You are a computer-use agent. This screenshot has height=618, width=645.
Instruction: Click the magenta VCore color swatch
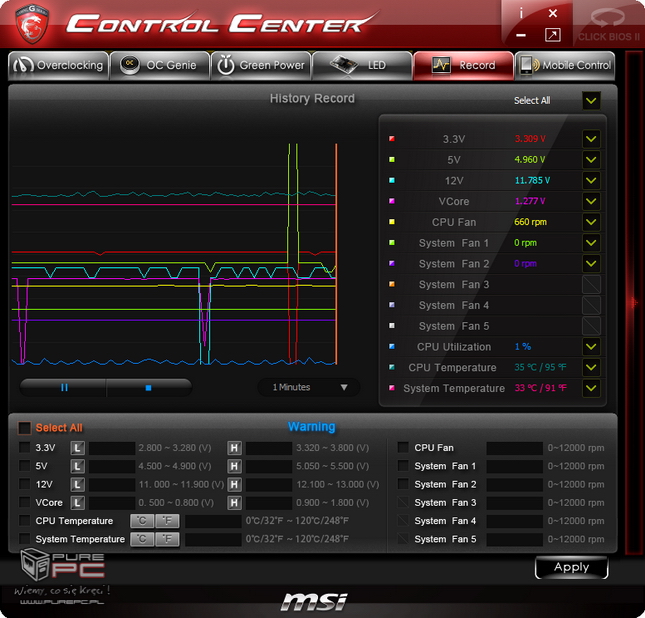tap(392, 201)
